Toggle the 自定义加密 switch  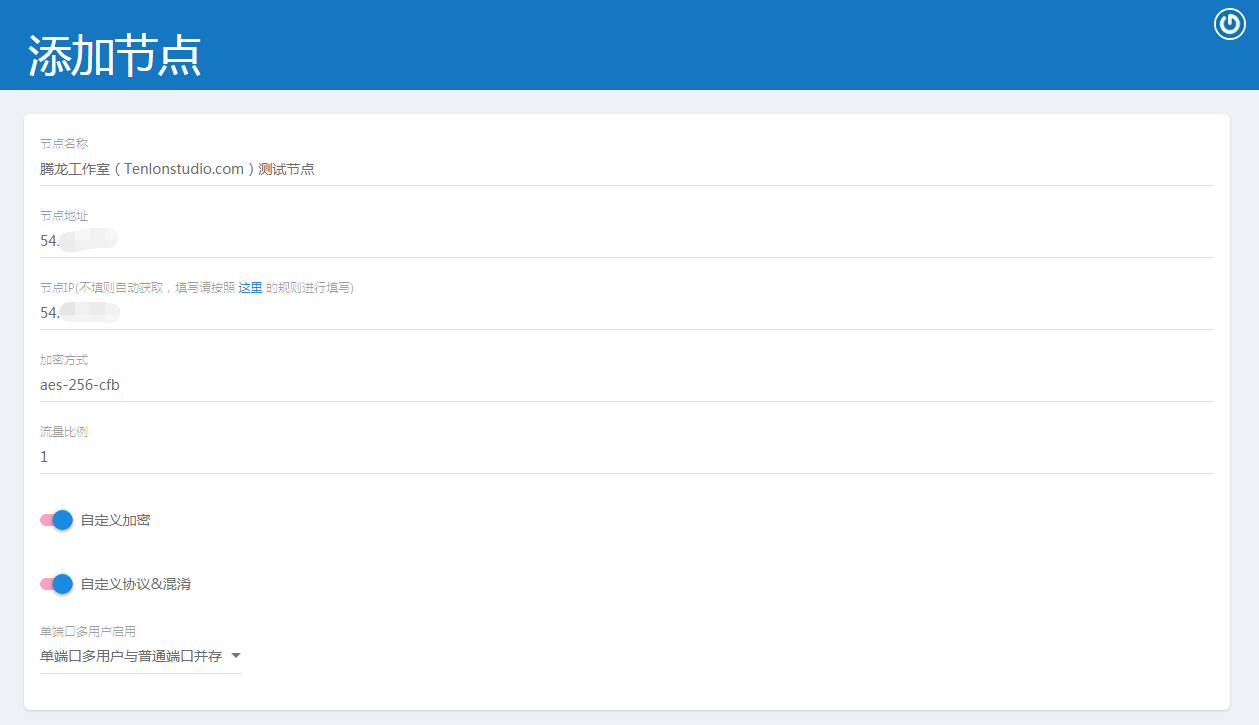(56, 520)
